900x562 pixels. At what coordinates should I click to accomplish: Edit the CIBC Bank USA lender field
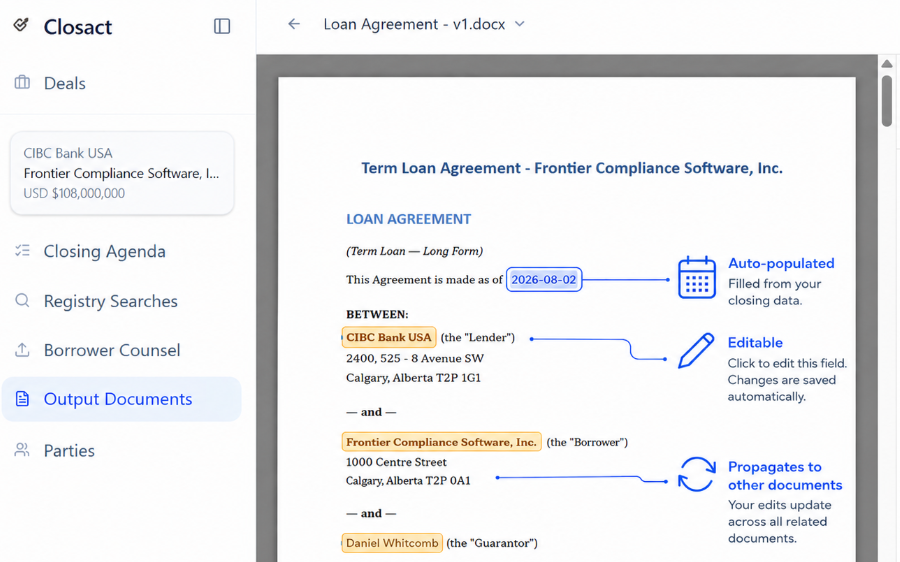pos(389,337)
